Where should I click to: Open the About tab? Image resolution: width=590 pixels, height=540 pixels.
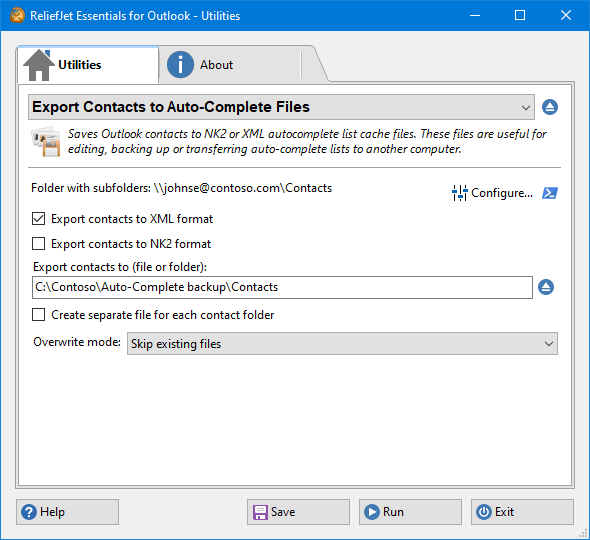point(230,65)
